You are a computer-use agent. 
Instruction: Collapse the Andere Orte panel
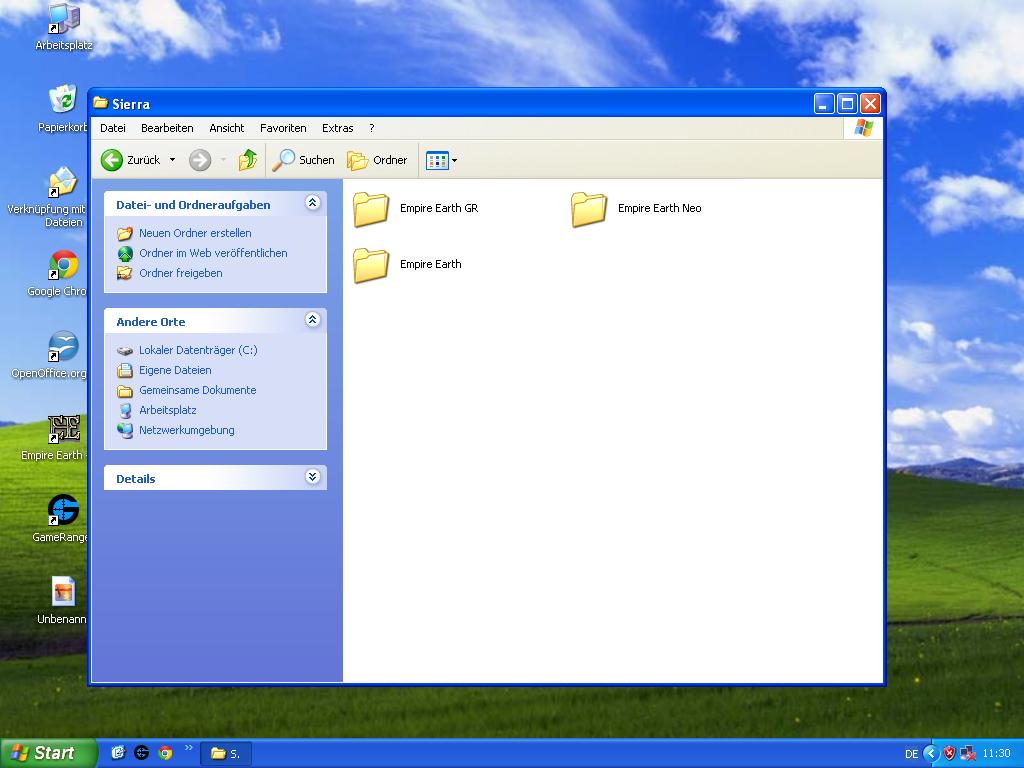(312, 320)
